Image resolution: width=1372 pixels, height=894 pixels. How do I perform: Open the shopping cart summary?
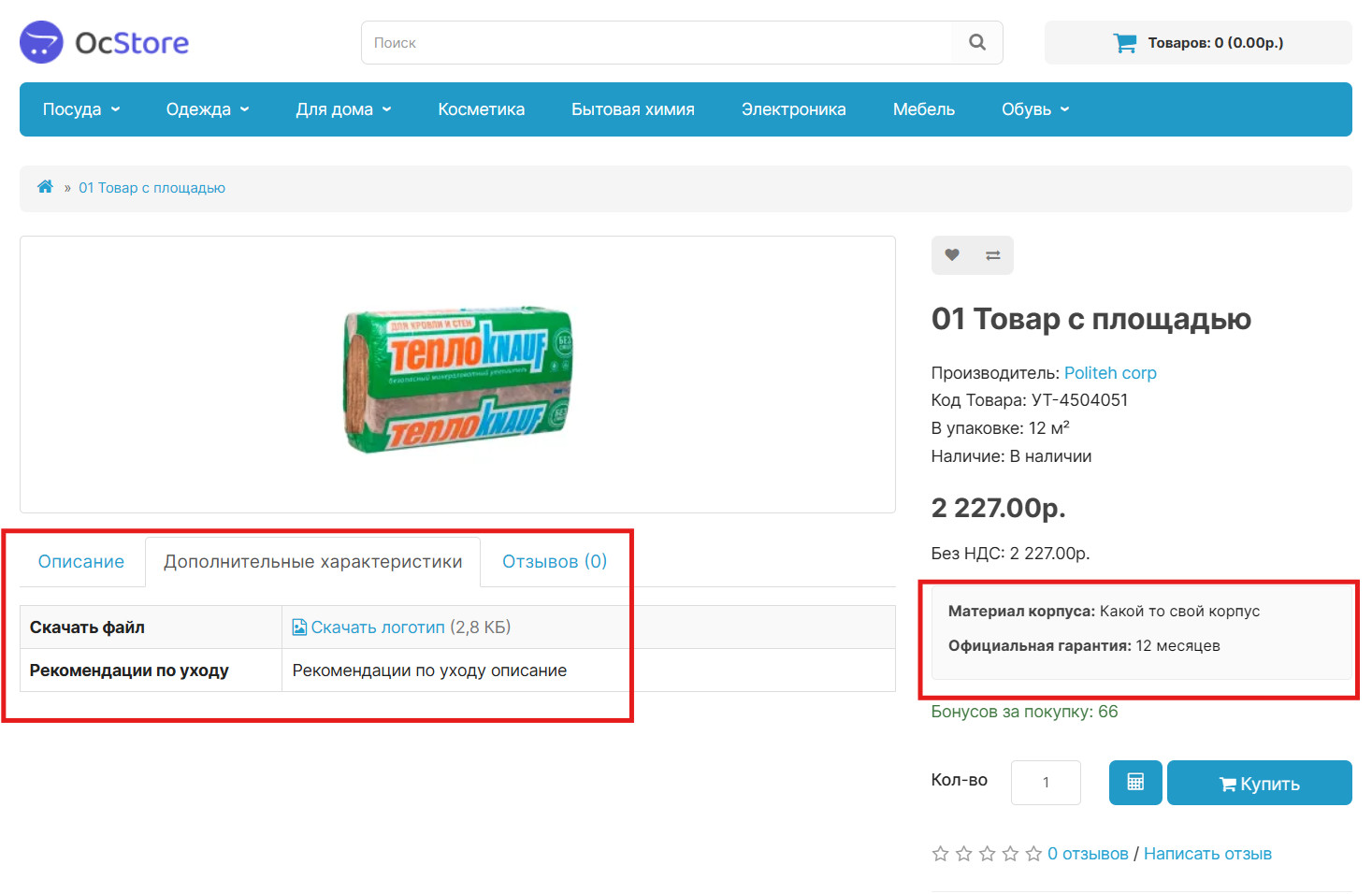1198,42
